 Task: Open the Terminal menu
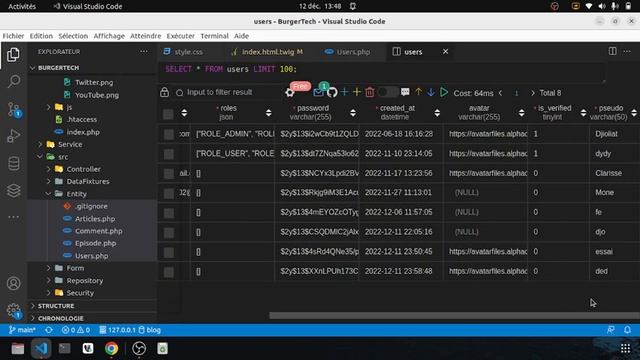214,36
